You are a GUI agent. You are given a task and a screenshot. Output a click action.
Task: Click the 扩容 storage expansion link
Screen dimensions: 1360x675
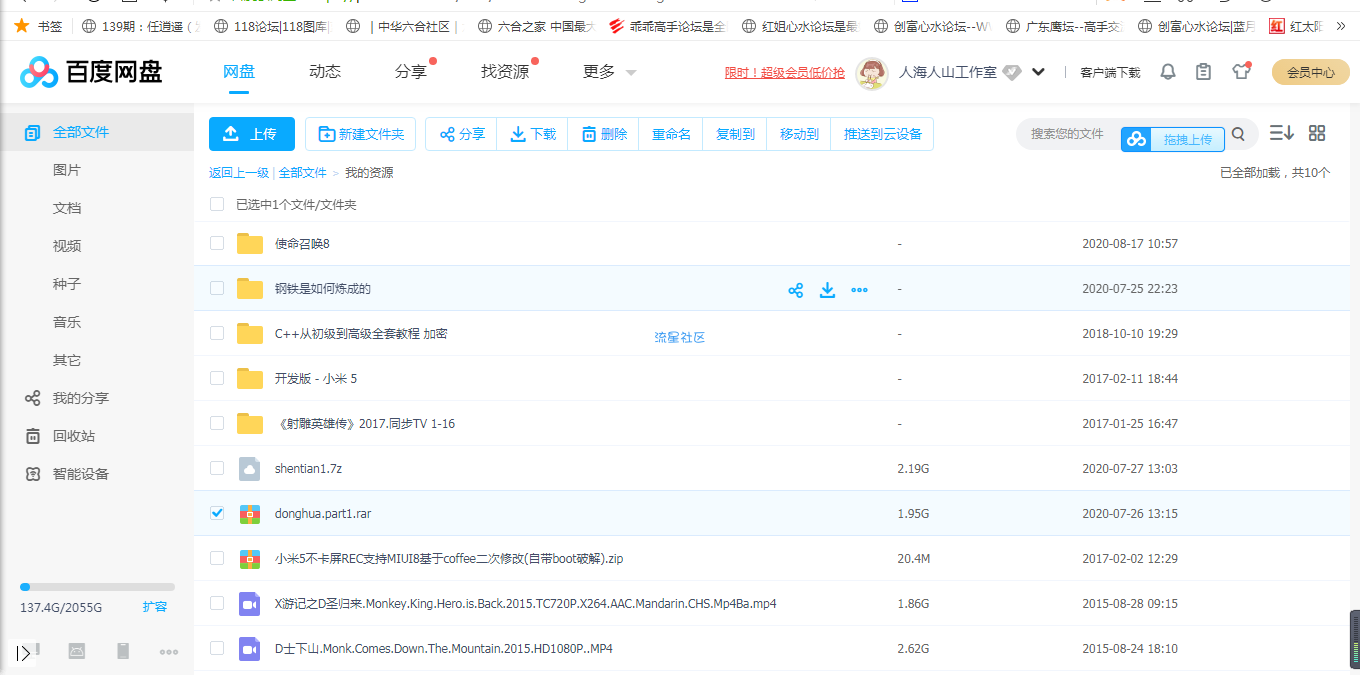click(155, 607)
